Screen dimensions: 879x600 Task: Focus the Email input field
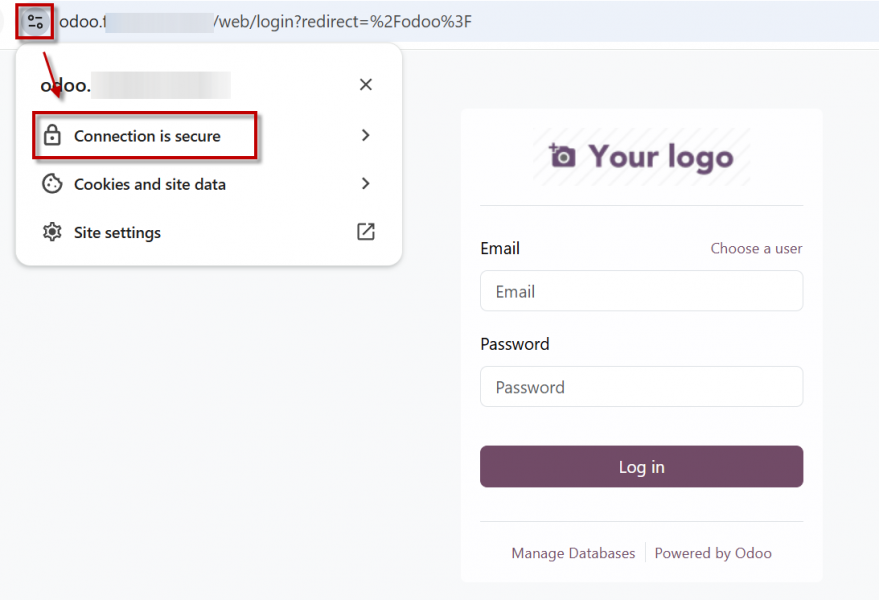click(x=641, y=291)
